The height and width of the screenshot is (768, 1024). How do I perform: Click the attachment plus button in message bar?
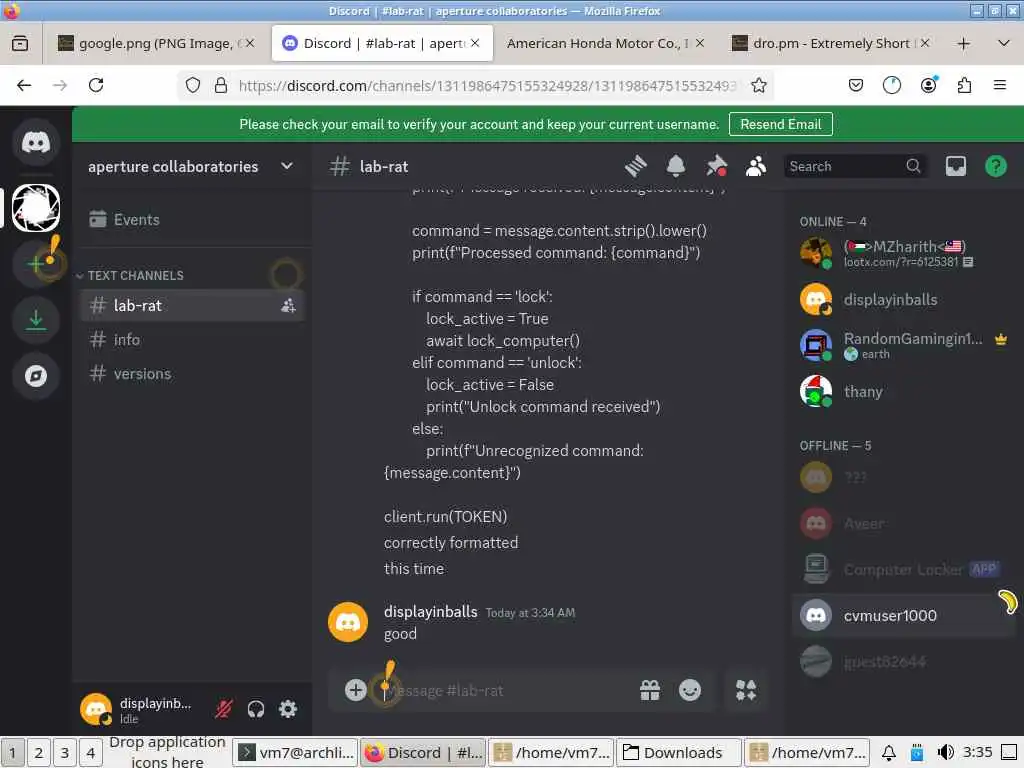(355, 690)
